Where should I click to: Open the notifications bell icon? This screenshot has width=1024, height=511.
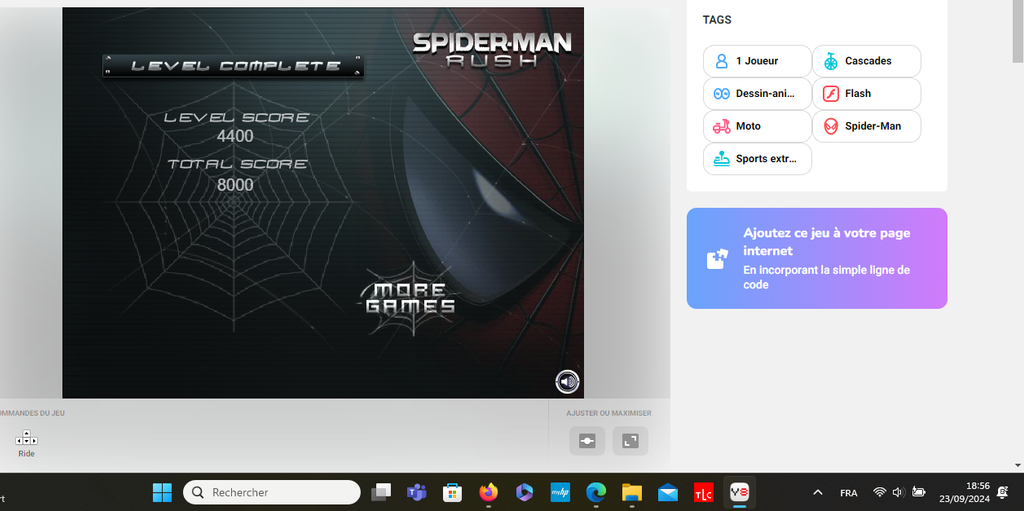tap(1002, 493)
